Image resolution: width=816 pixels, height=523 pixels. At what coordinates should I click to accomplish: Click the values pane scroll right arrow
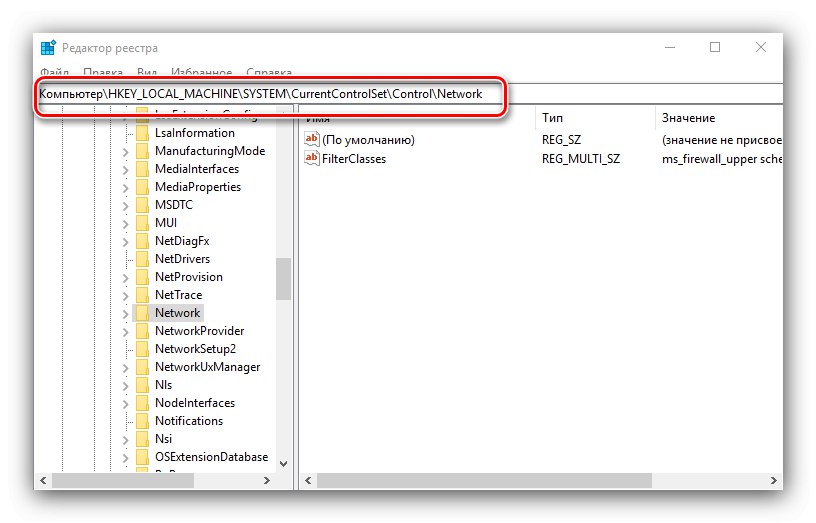773,480
